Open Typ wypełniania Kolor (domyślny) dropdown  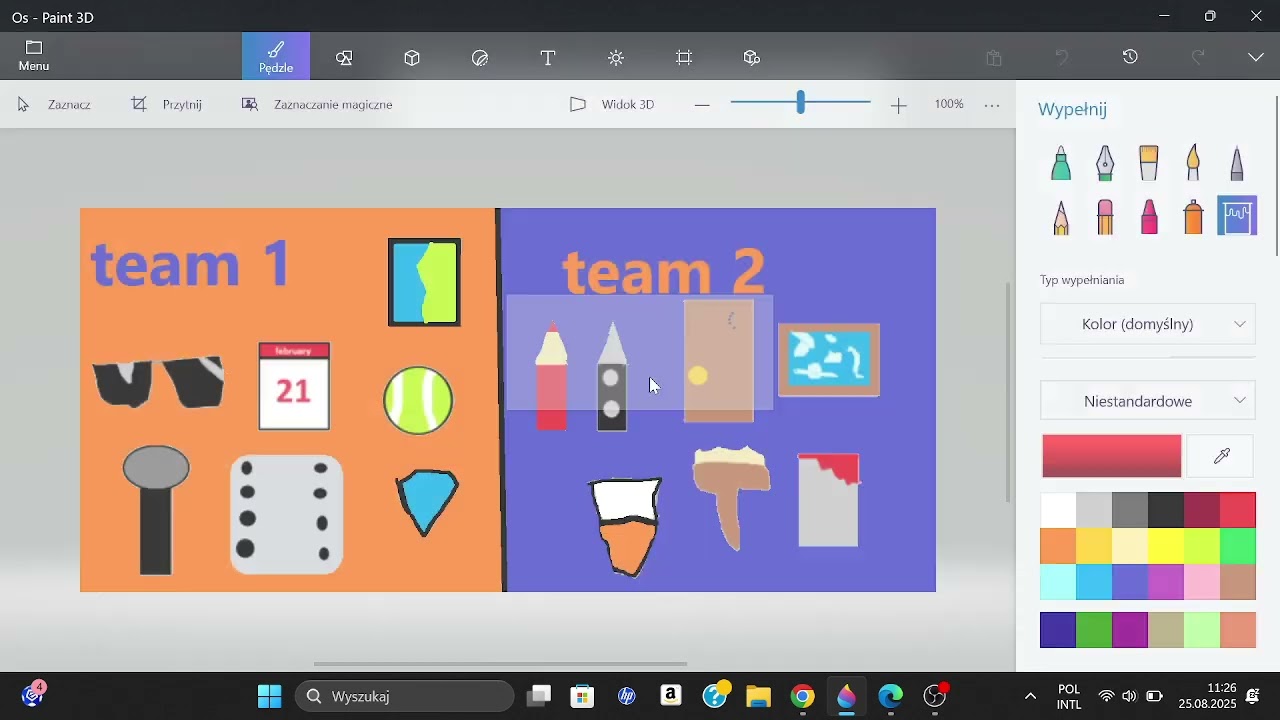1148,324
